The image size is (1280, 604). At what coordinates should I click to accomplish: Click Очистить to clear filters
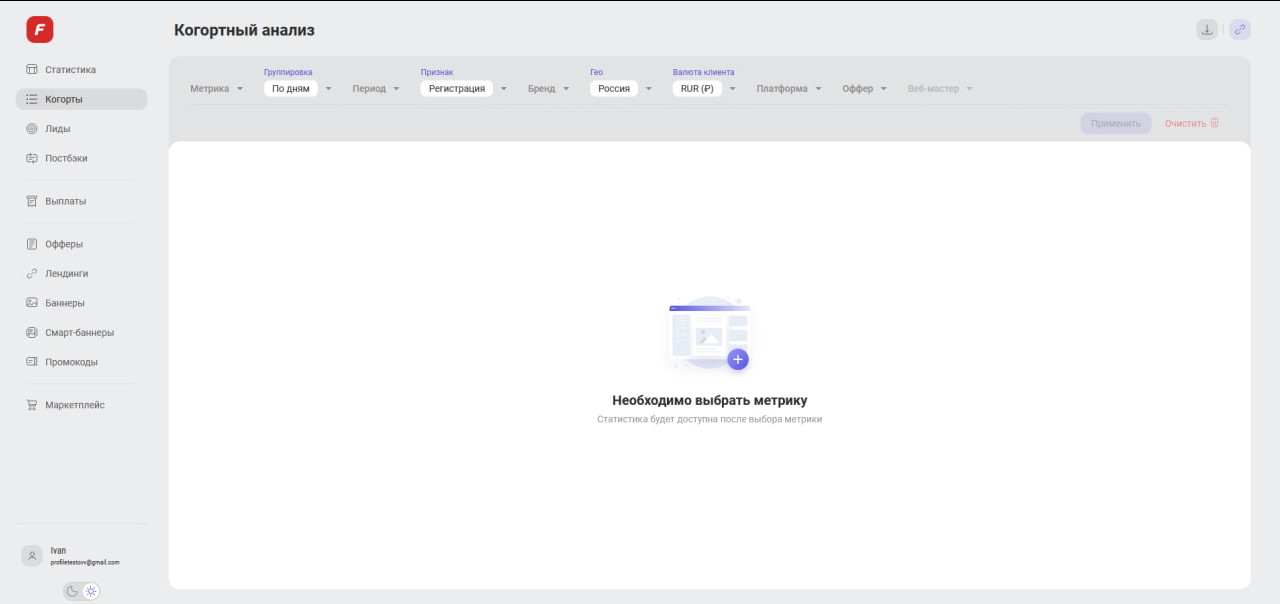coord(1185,123)
